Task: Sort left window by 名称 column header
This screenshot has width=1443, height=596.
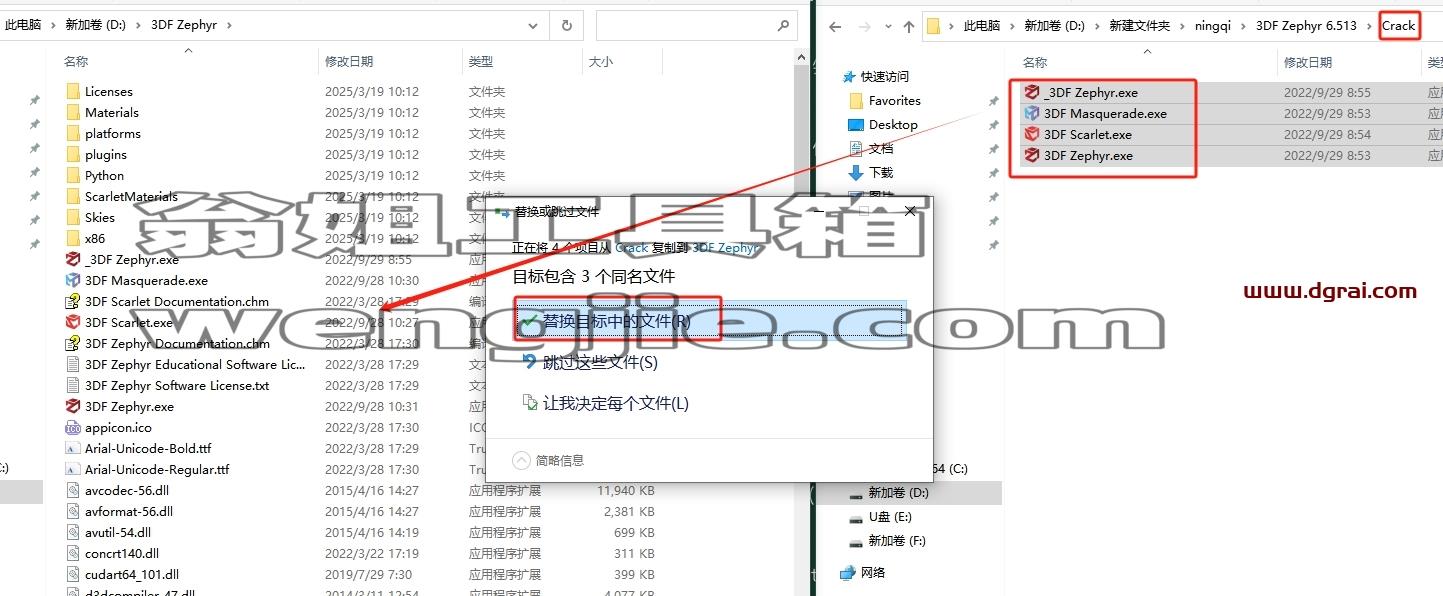Action: pyautogui.click(x=76, y=61)
